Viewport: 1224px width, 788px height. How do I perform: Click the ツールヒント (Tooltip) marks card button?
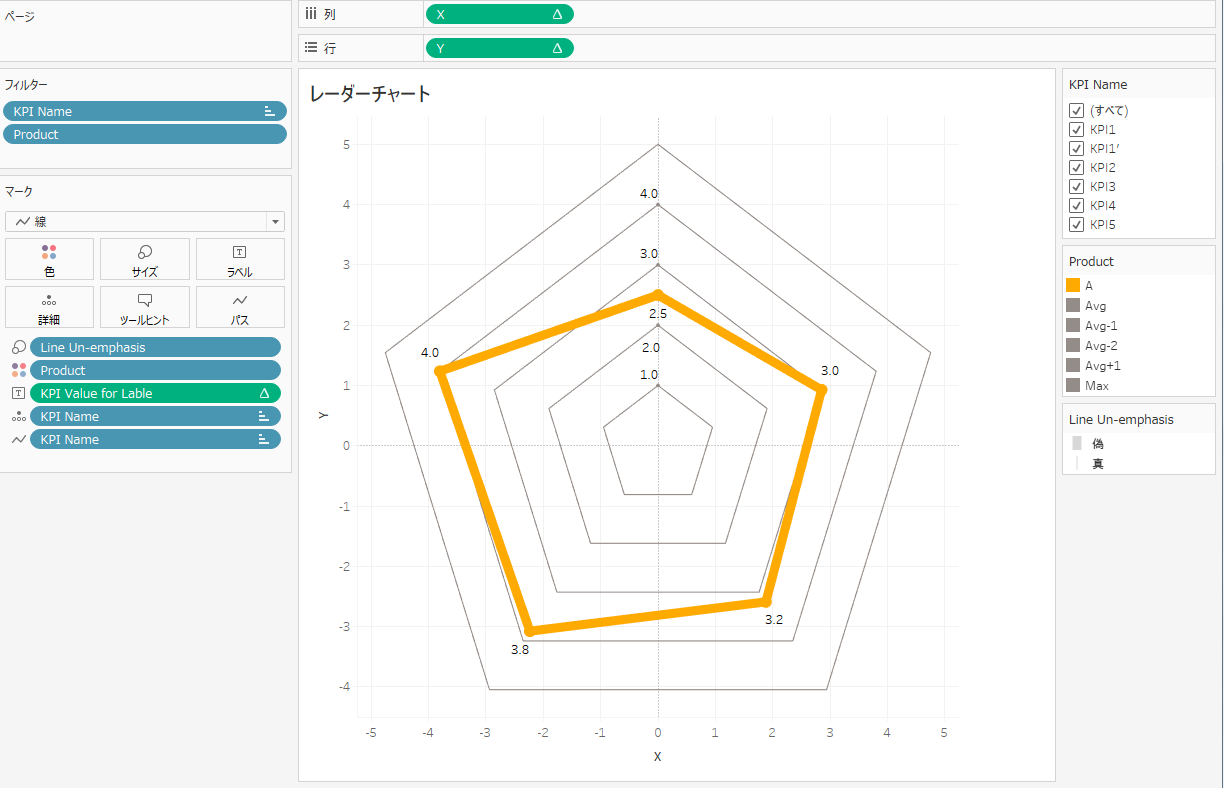(145, 307)
